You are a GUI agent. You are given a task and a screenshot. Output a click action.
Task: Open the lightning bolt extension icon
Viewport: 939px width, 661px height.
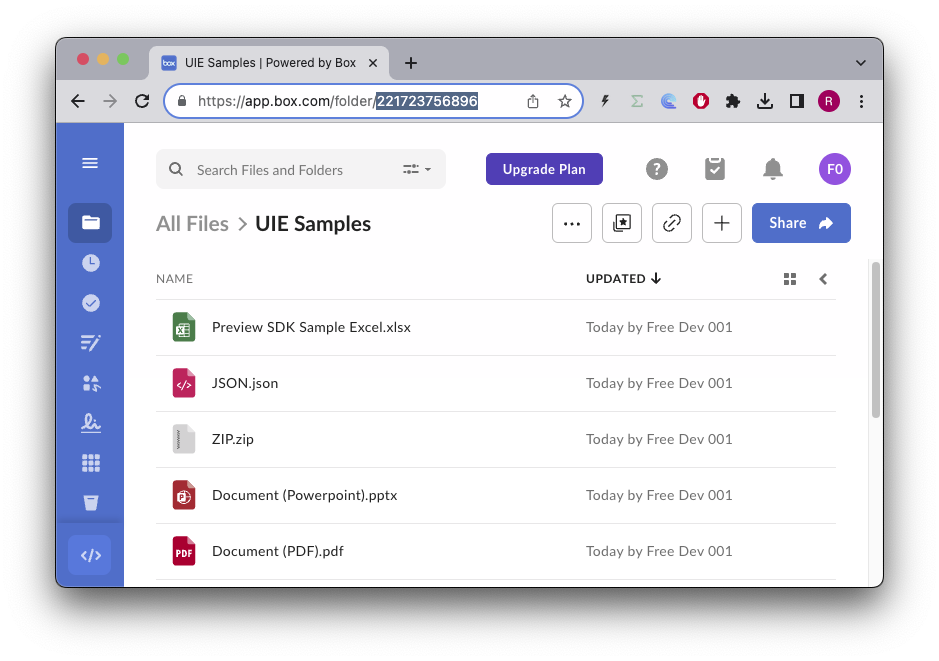[605, 101]
